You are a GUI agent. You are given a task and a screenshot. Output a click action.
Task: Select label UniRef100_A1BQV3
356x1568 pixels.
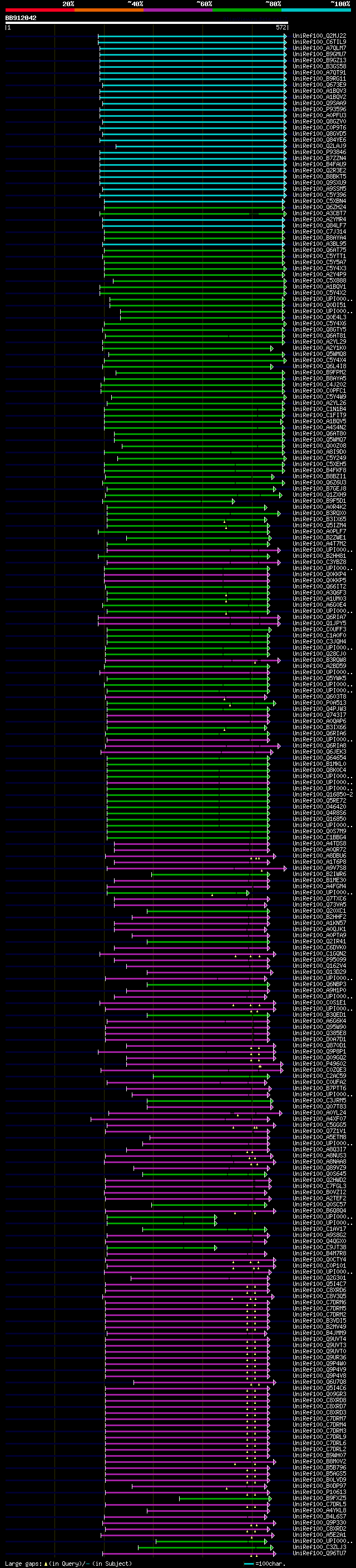tap(319, 91)
